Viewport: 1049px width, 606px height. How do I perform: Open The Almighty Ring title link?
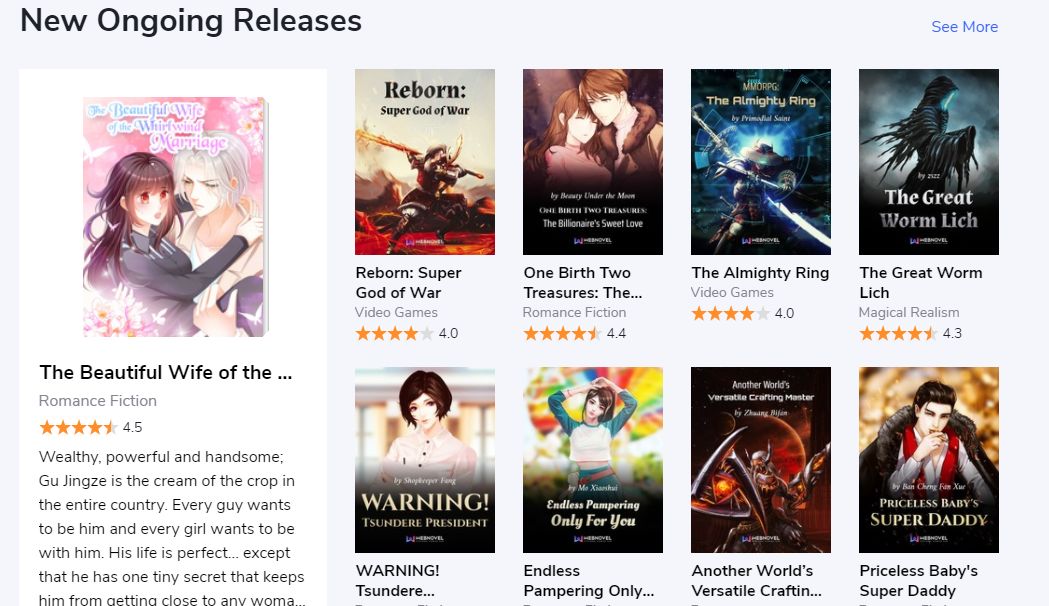pos(760,273)
